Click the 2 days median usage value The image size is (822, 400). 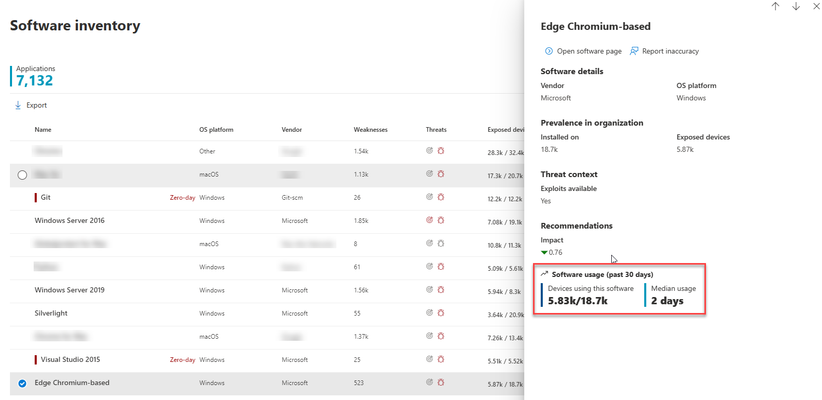click(x=667, y=301)
